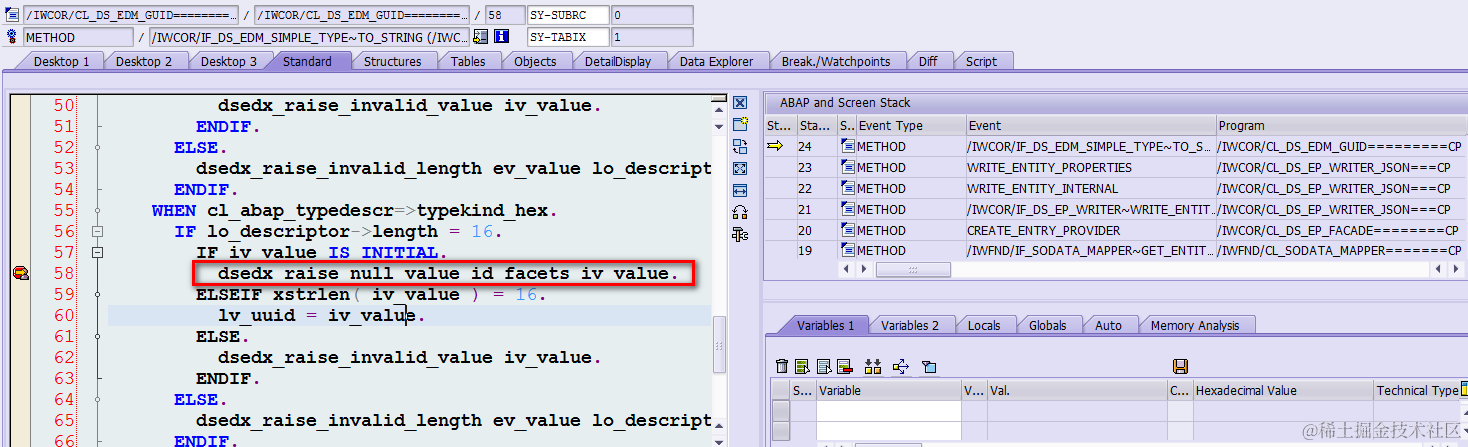Click the headphones services icon beside code editor
The width and height of the screenshot is (1468, 447).
(740, 212)
